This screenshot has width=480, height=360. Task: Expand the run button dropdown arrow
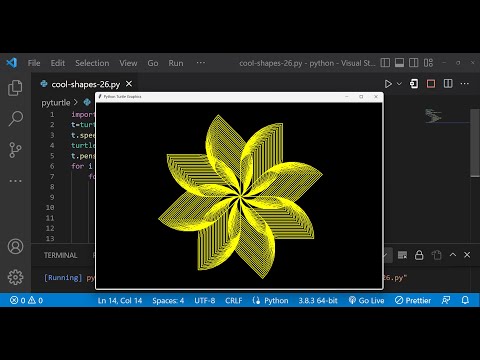(399, 84)
